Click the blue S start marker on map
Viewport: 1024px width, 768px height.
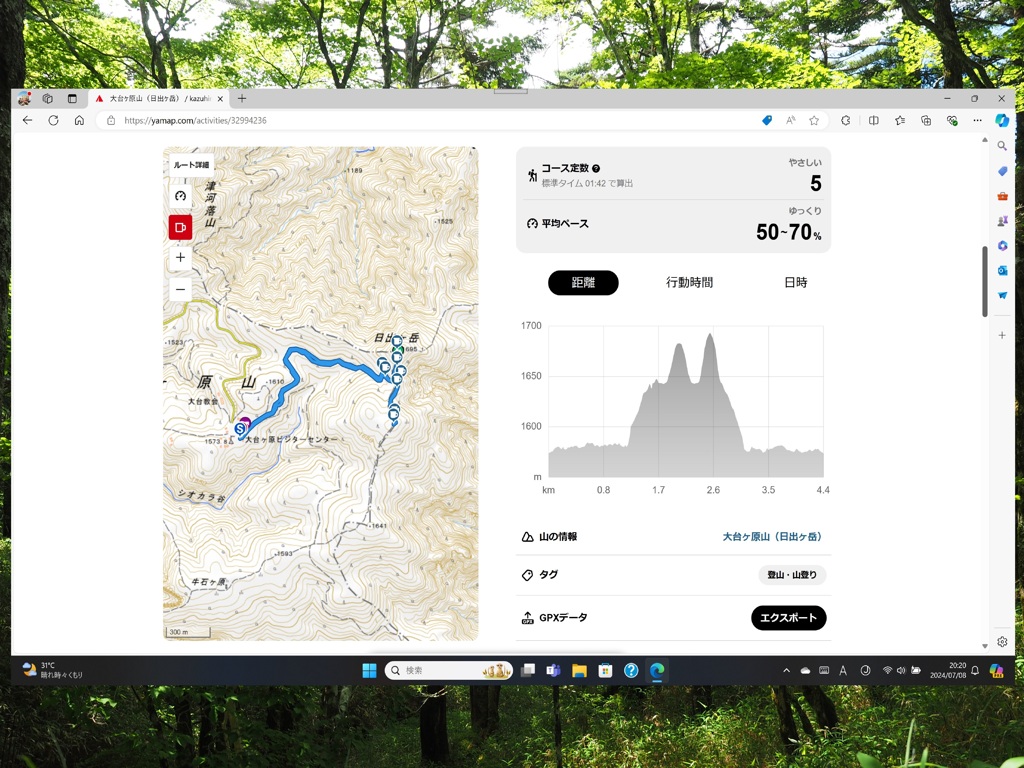click(x=240, y=429)
